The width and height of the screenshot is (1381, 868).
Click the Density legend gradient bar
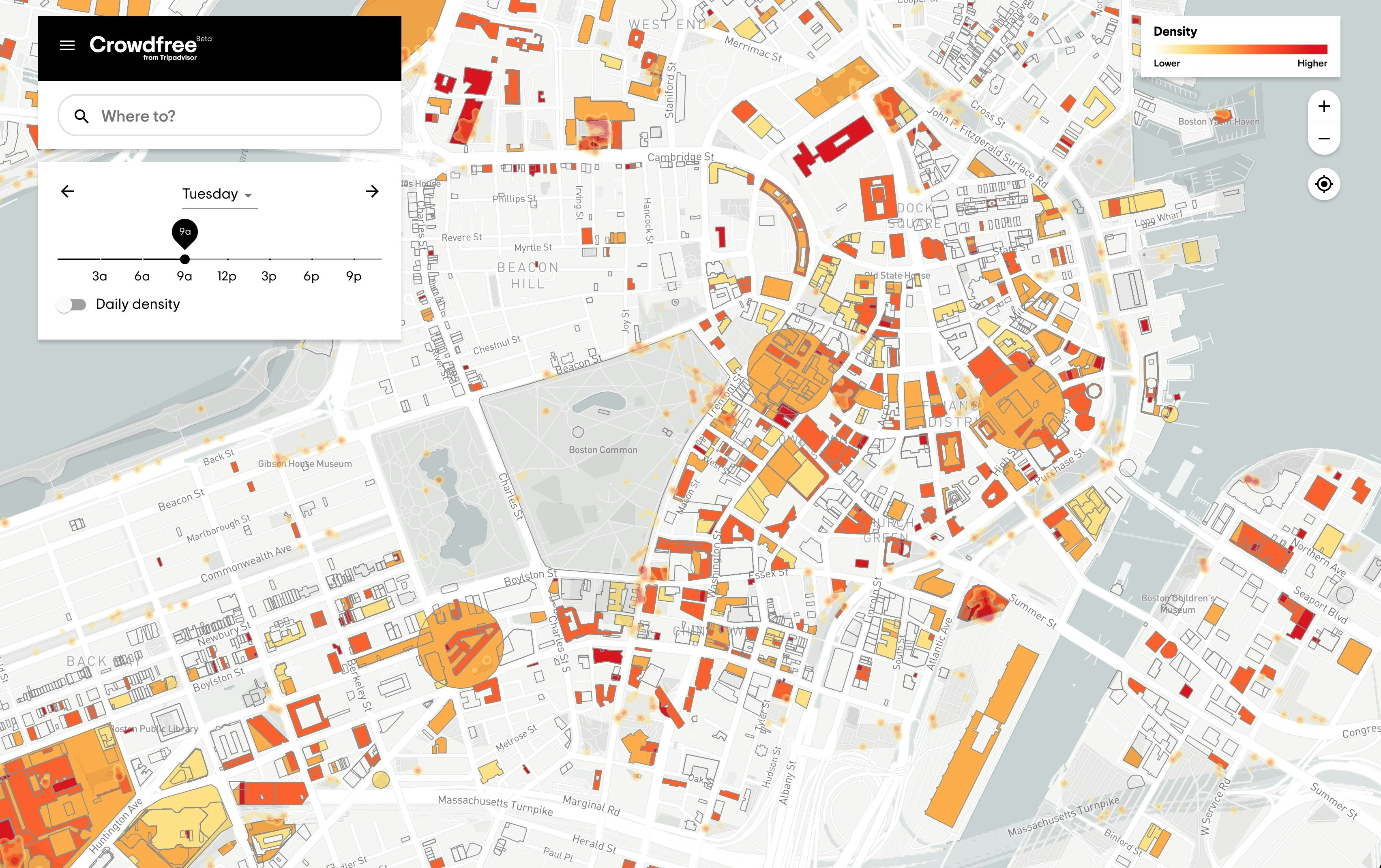tap(1240, 49)
